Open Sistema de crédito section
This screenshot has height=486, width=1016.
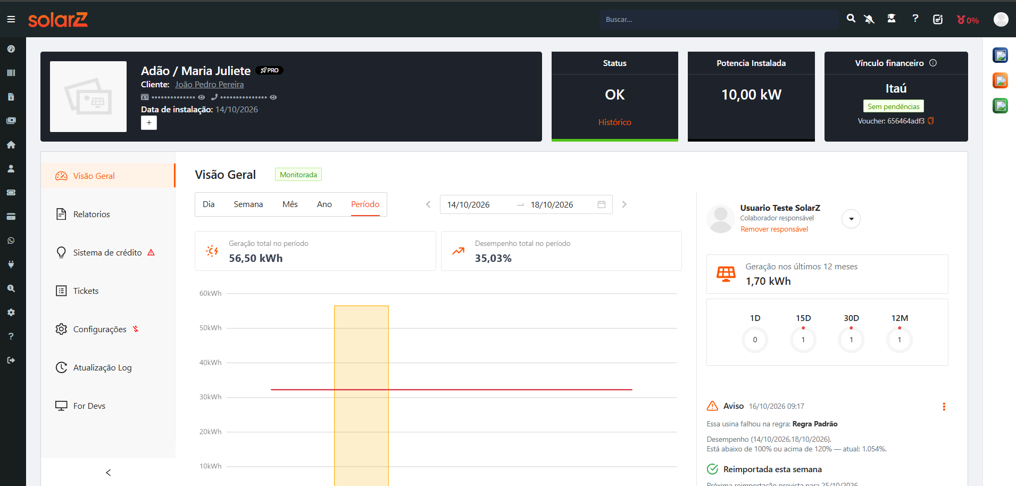click(108, 253)
